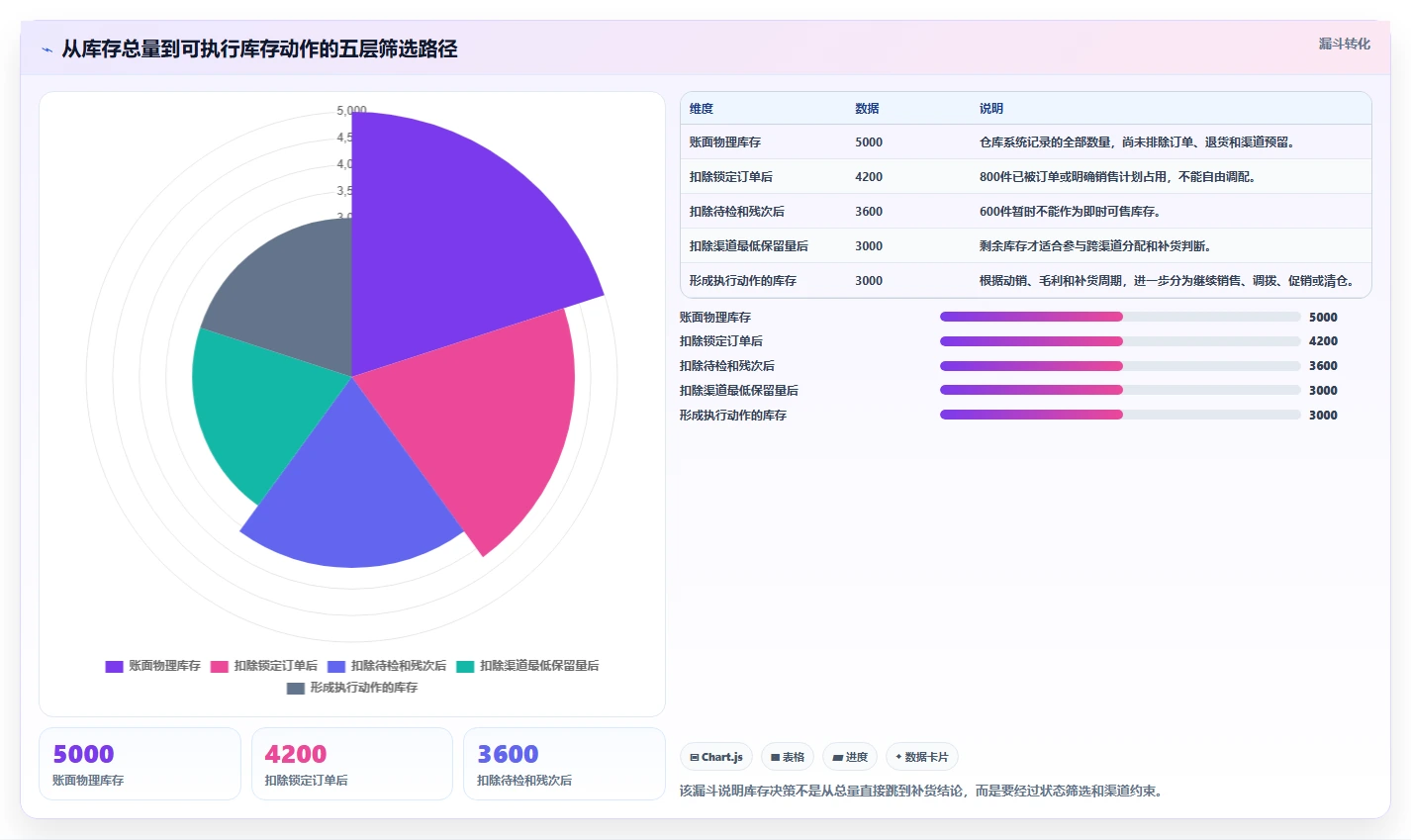This screenshot has width=1411, height=840.
Task: Click the 扣除渠道最低保留量后 progress bar
Action: point(1120,390)
